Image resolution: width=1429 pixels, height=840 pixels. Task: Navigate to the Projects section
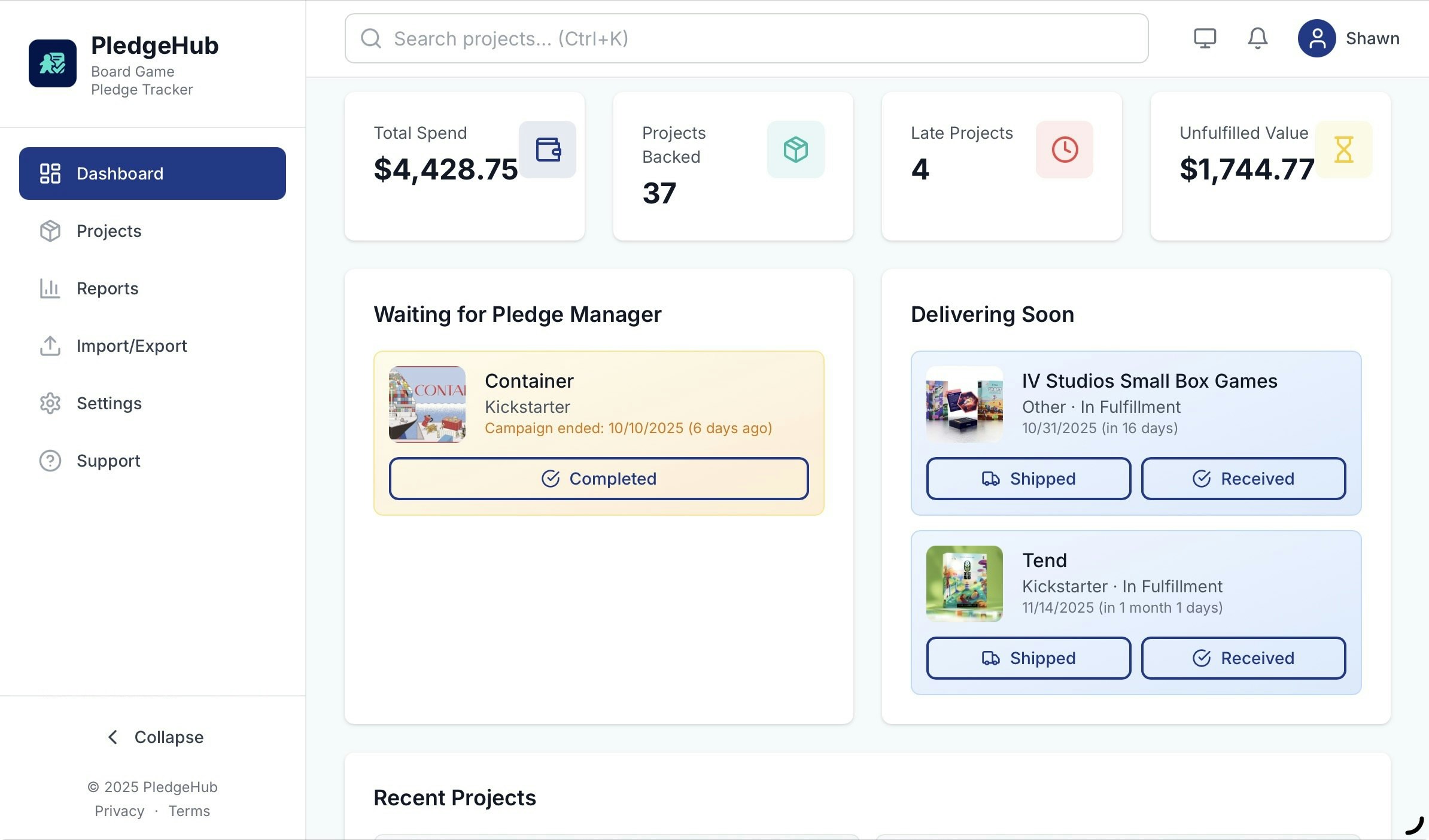click(109, 231)
